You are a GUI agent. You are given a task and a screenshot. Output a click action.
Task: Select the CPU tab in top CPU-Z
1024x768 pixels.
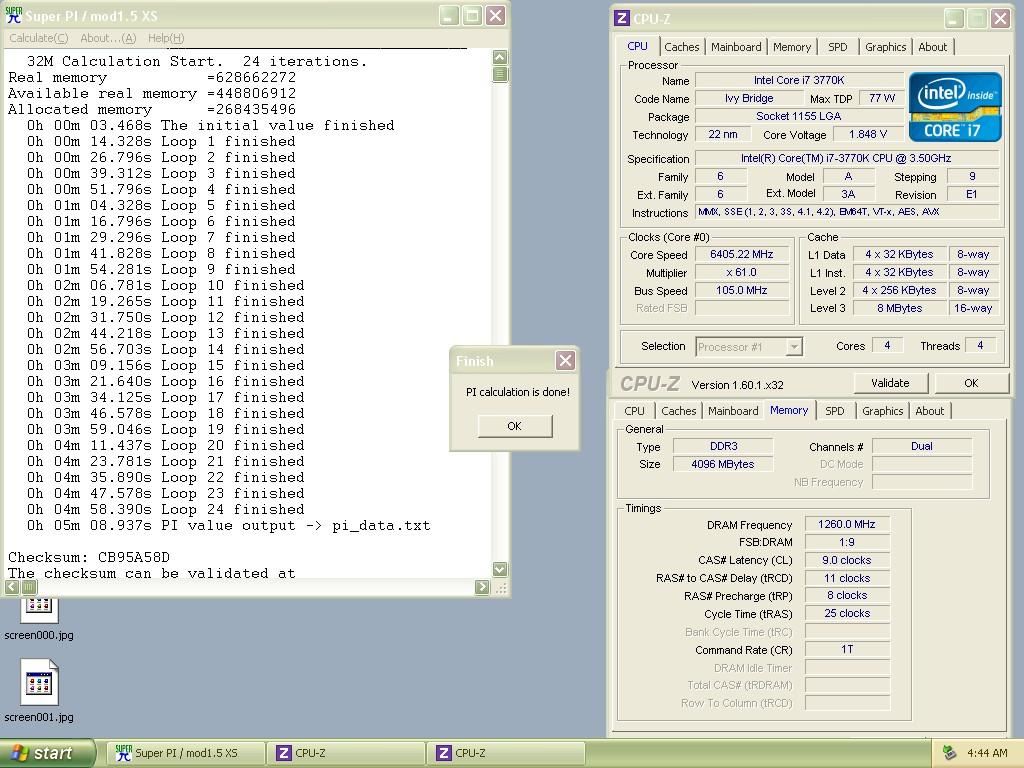click(x=637, y=46)
